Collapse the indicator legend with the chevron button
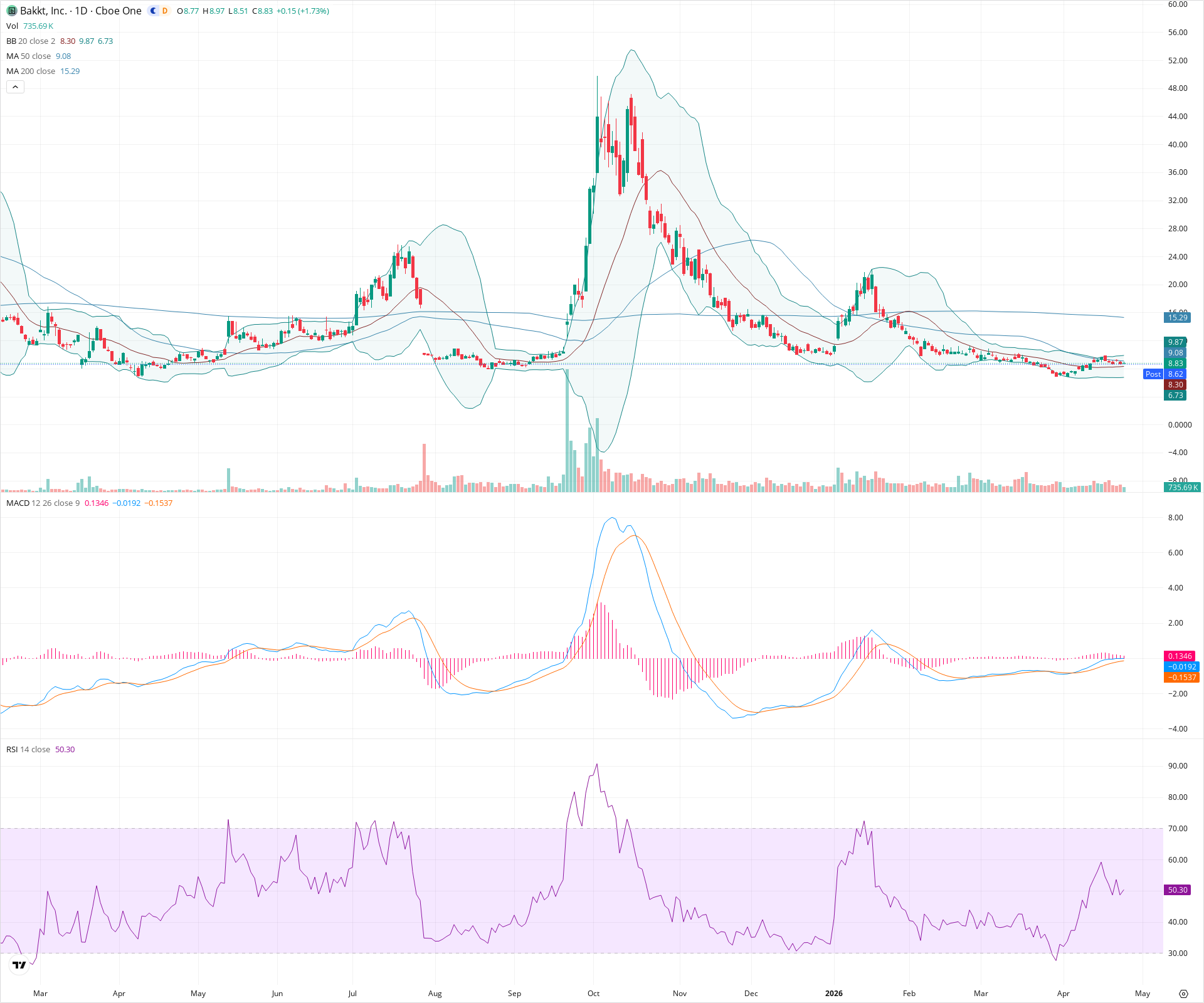The height and width of the screenshot is (1003, 1204). pos(14,87)
